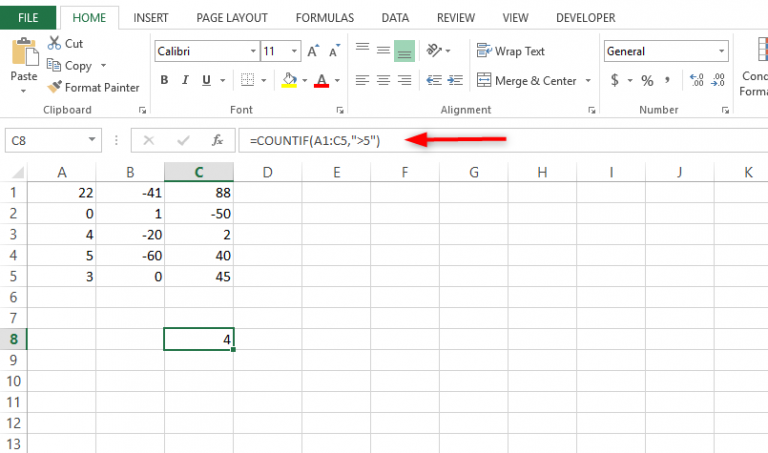Toggle Wrap Text on selected cell
This screenshot has height=453, width=768.
point(511,51)
